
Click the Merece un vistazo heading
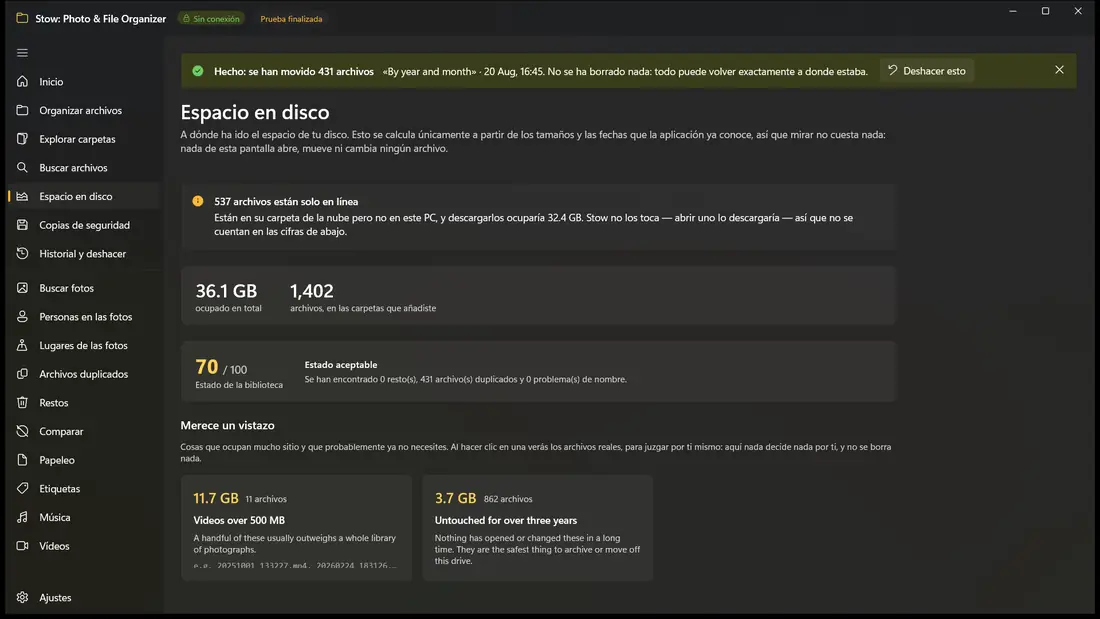pos(227,425)
